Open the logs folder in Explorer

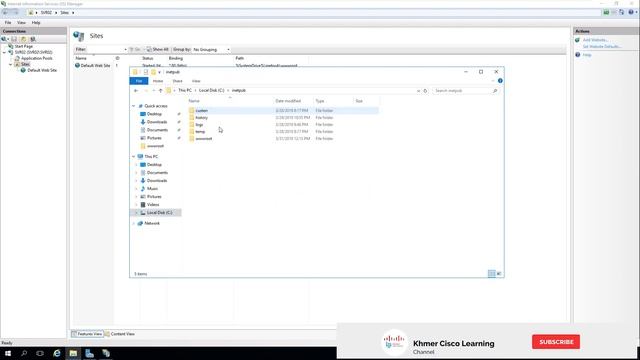coord(199,124)
